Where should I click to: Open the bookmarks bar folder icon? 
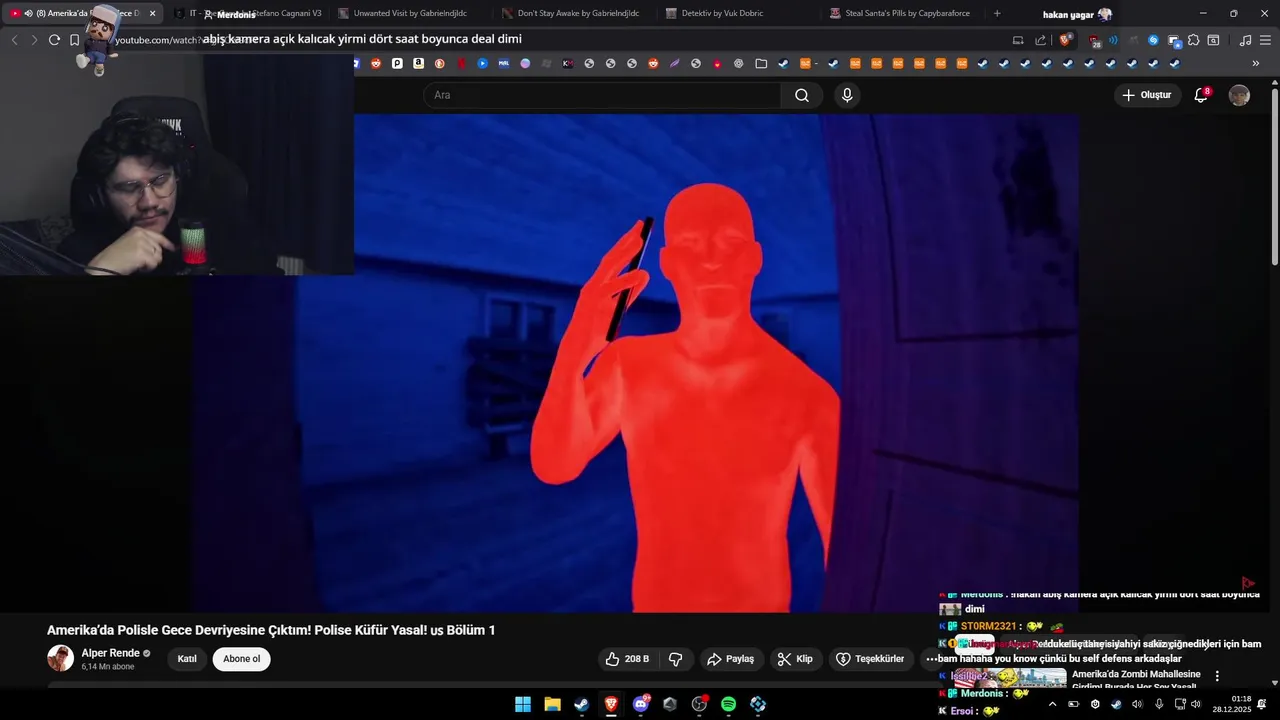(x=761, y=63)
